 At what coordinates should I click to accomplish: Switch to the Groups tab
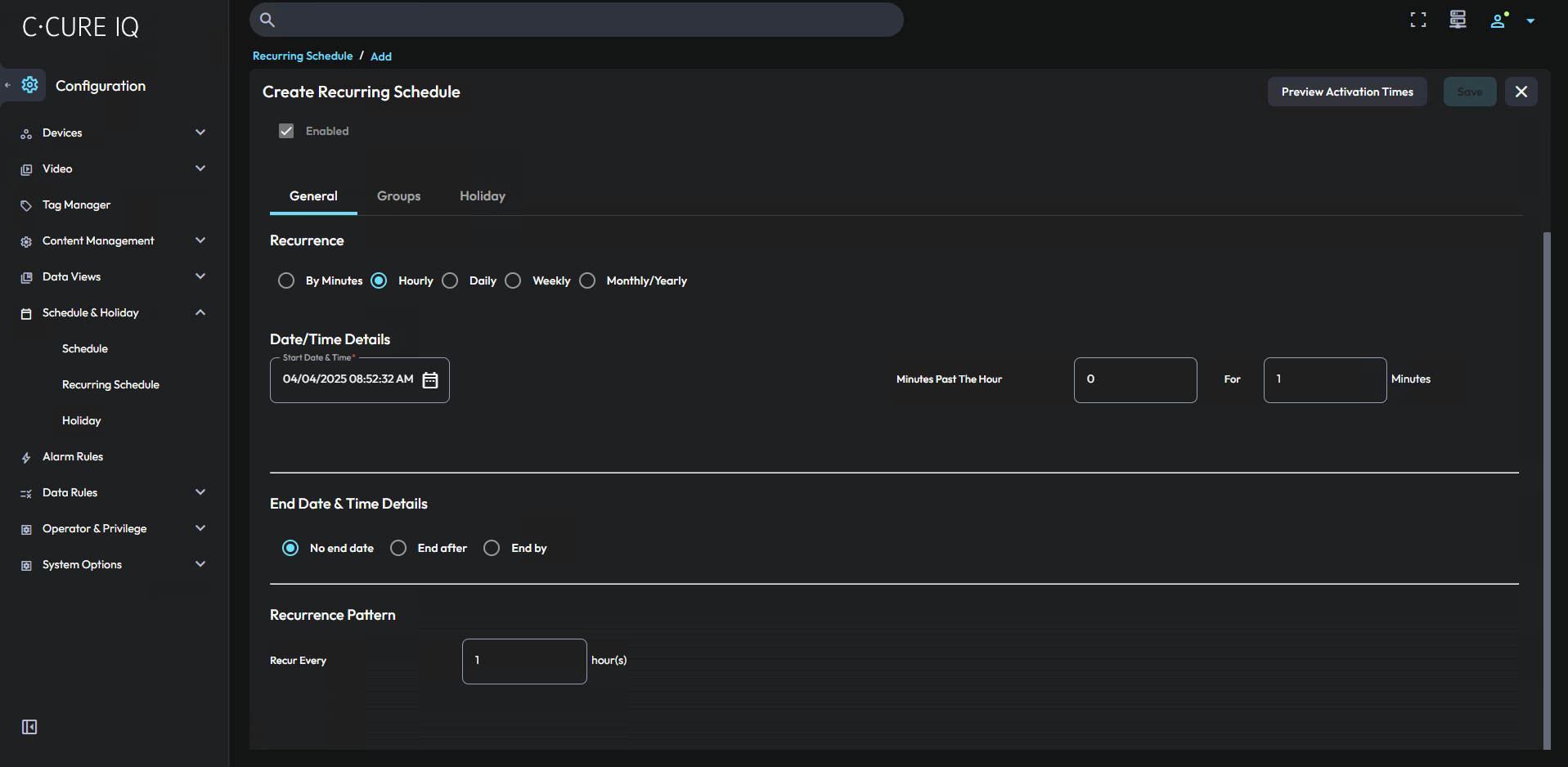[x=398, y=196]
